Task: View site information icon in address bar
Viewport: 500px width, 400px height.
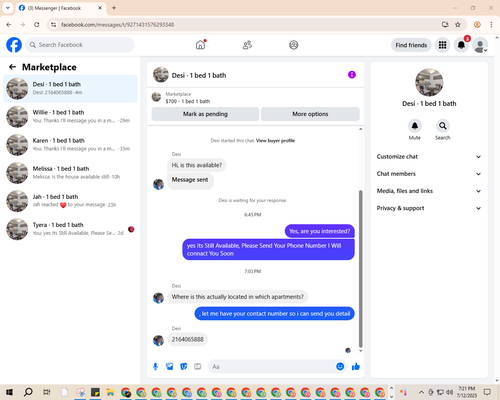Action: pyautogui.click(x=53, y=25)
